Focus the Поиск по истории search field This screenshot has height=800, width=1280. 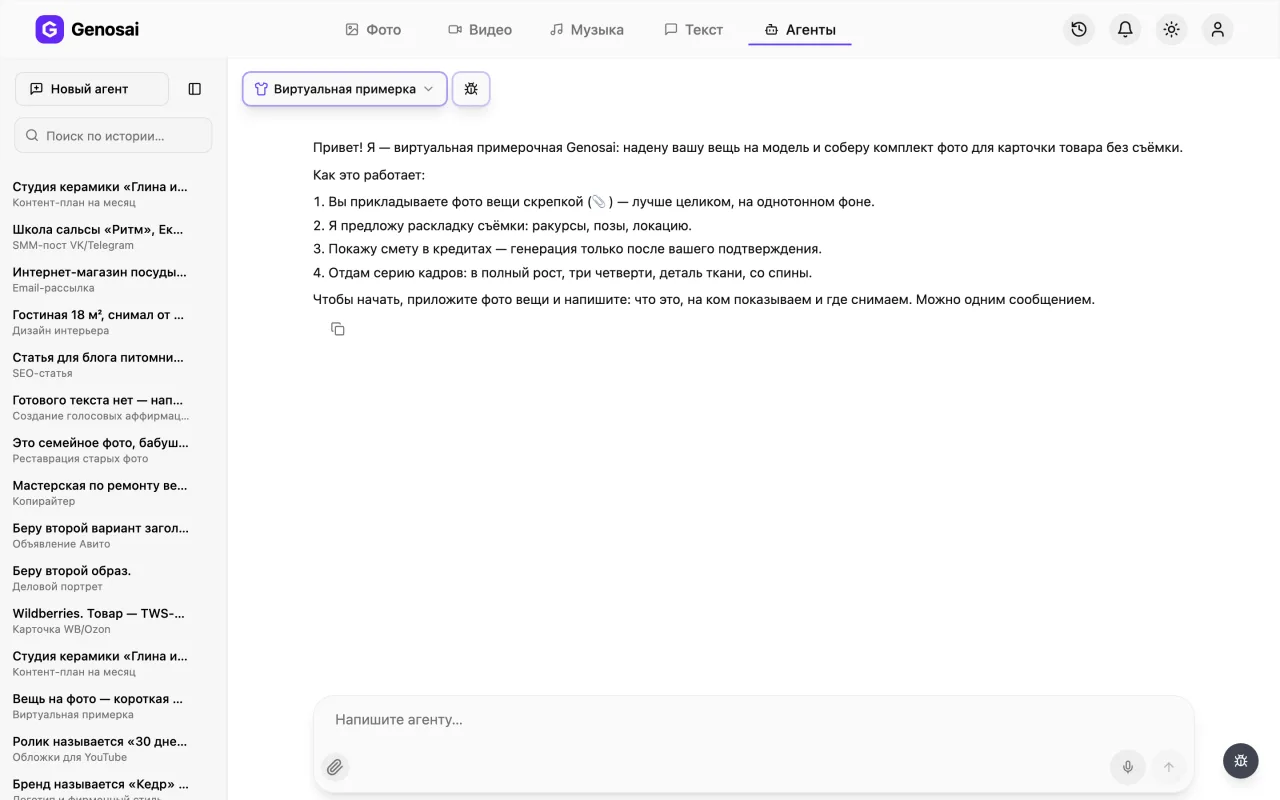click(x=113, y=135)
